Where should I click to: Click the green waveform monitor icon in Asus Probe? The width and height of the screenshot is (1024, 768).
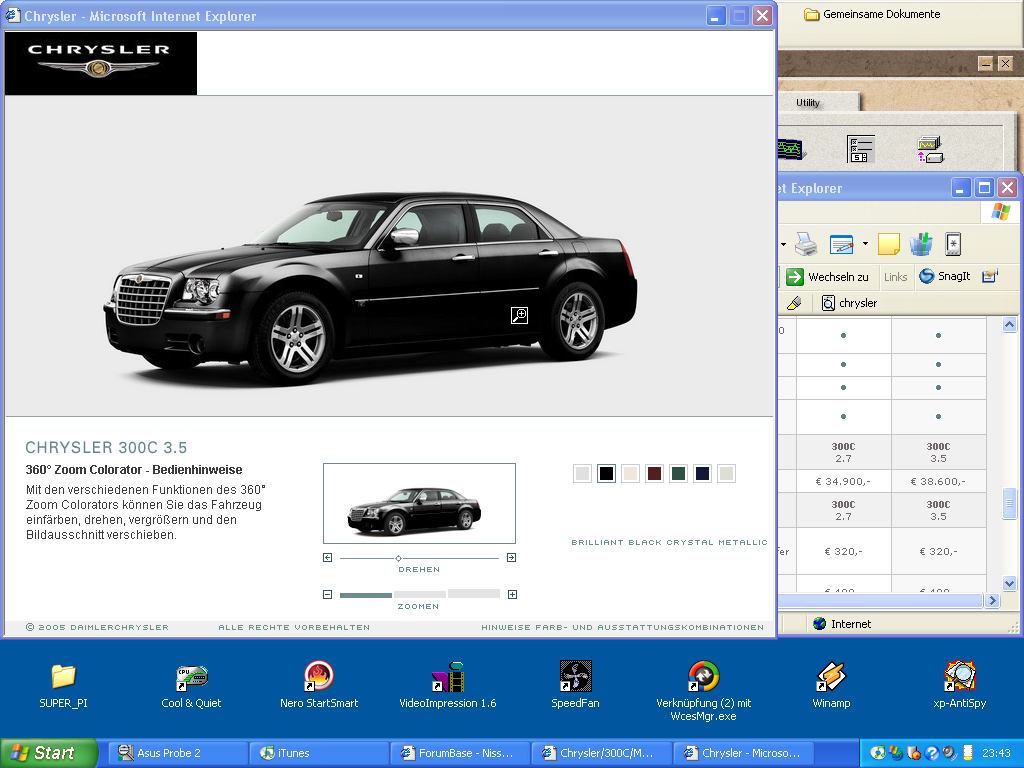point(791,149)
